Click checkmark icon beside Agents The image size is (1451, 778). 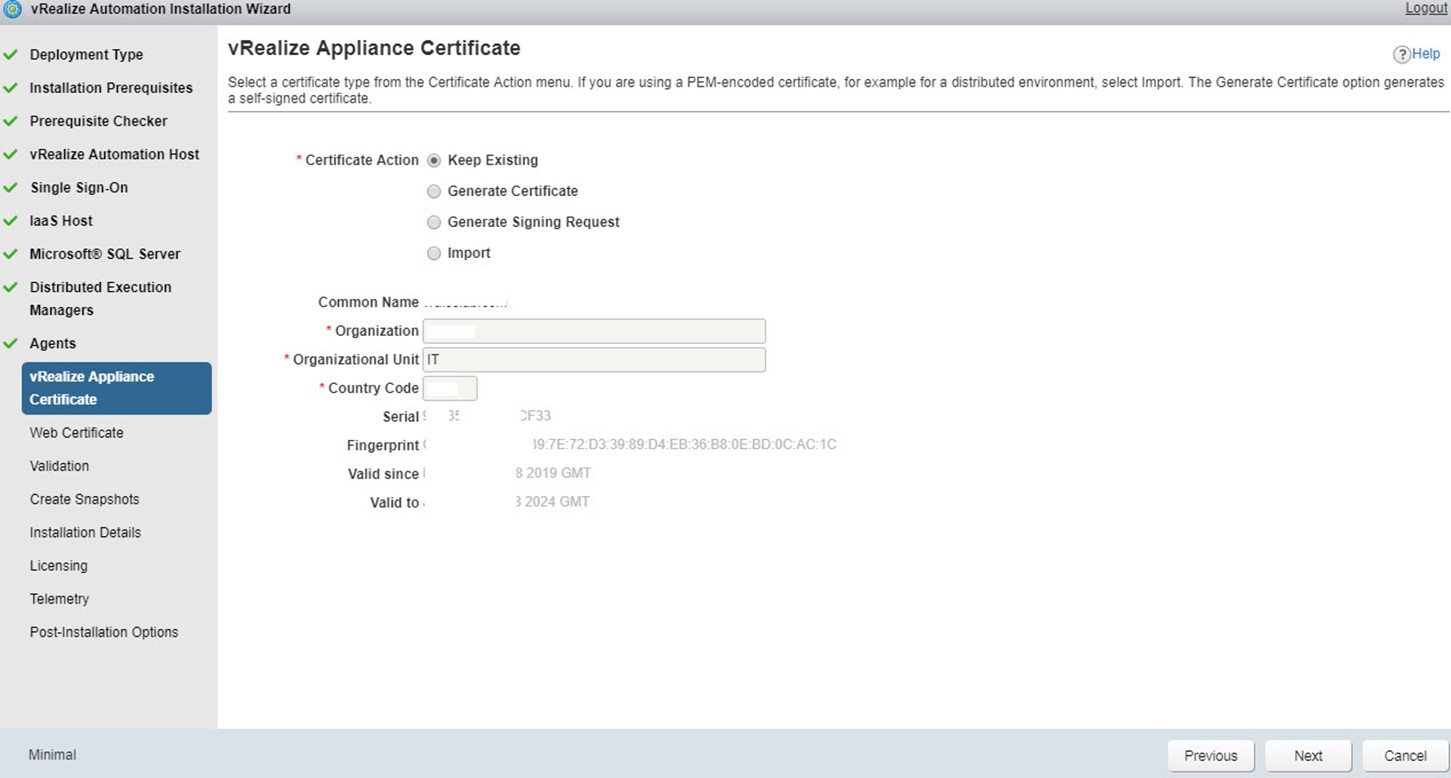[11, 343]
